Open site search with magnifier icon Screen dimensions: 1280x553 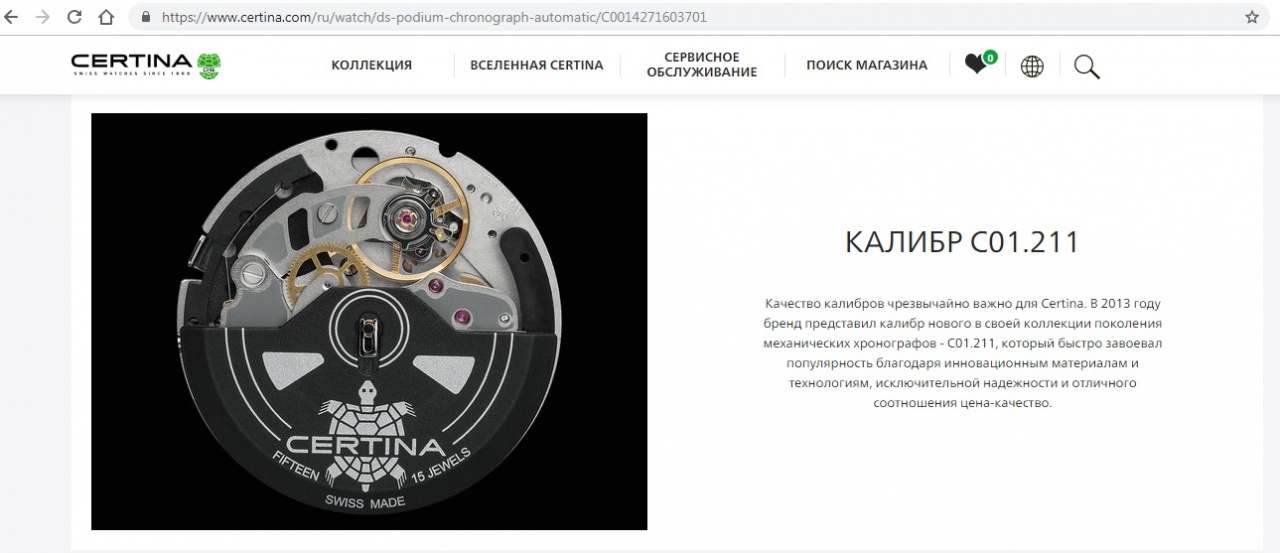1087,66
